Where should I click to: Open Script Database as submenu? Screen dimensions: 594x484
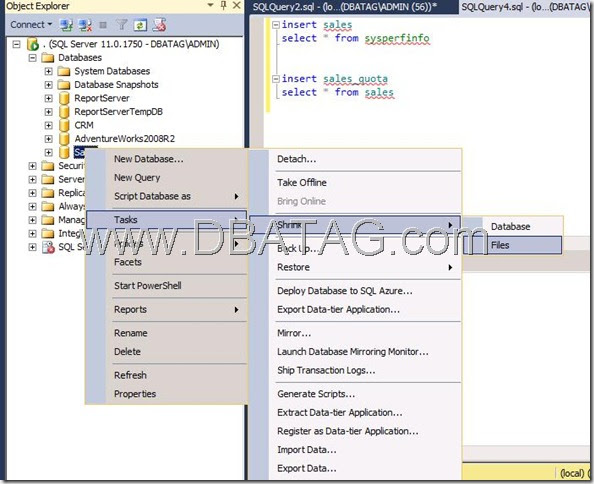tap(167, 196)
